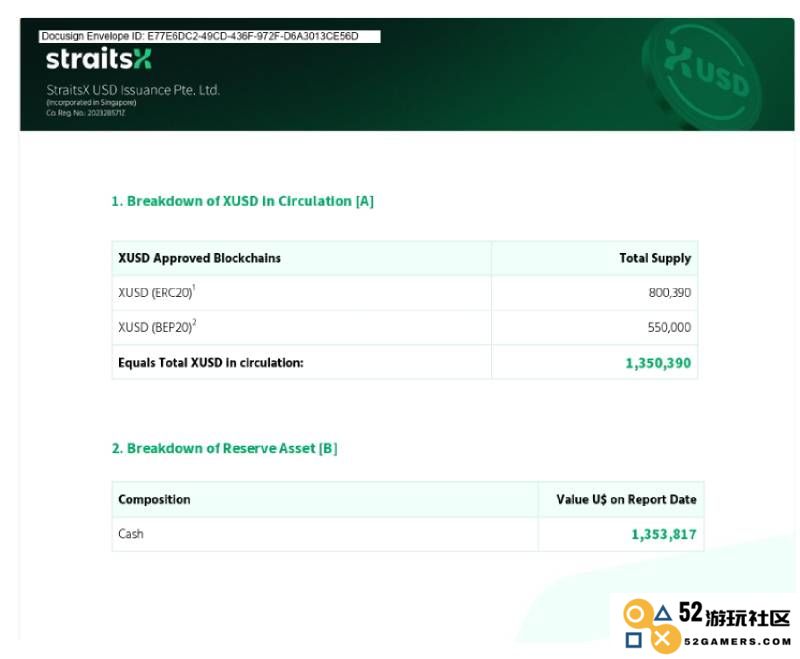Click the reserve value "1,353,817"
The height and width of the screenshot is (659, 800).
click(x=664, y=535)
